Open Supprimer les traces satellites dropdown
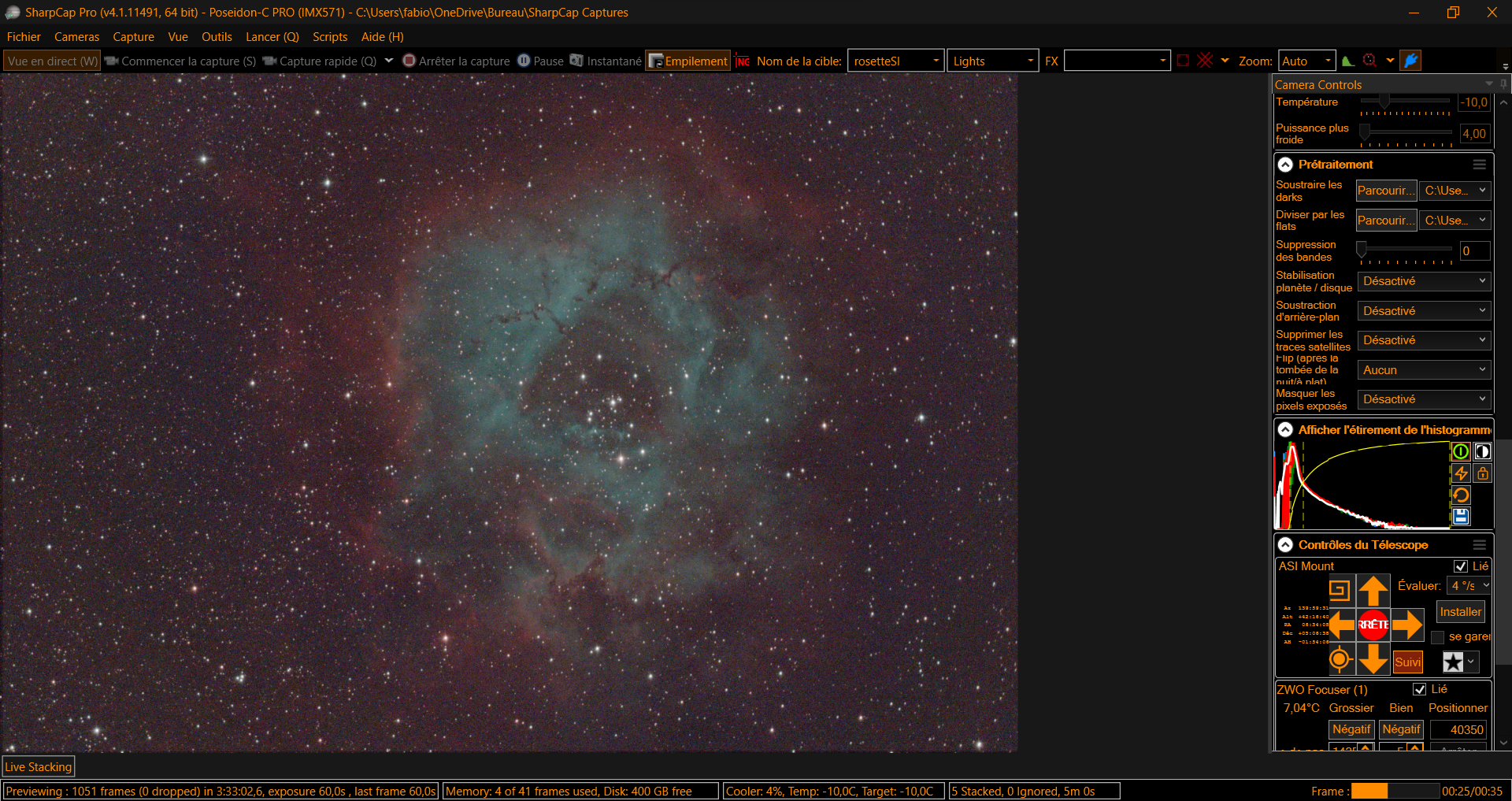1512x801 pixels. [x=1424, y=340]
